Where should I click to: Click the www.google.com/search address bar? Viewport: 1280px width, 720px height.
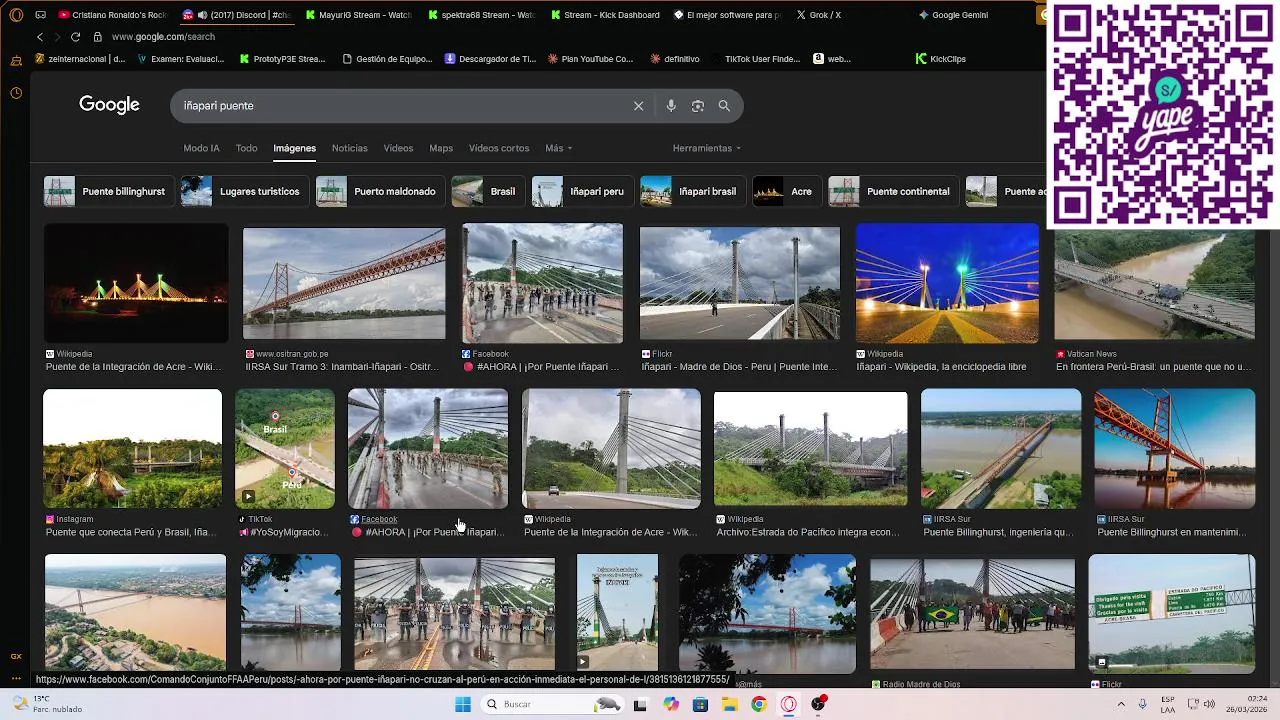coord(163,37)
